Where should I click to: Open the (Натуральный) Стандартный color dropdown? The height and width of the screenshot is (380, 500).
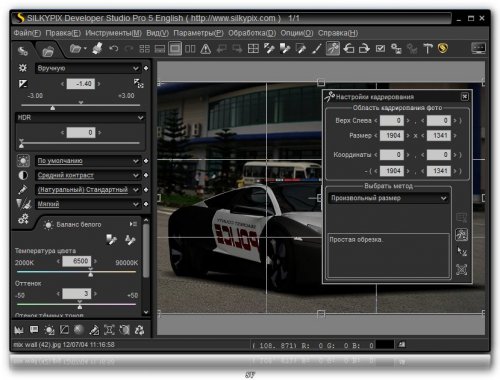[x=87, y=190]
